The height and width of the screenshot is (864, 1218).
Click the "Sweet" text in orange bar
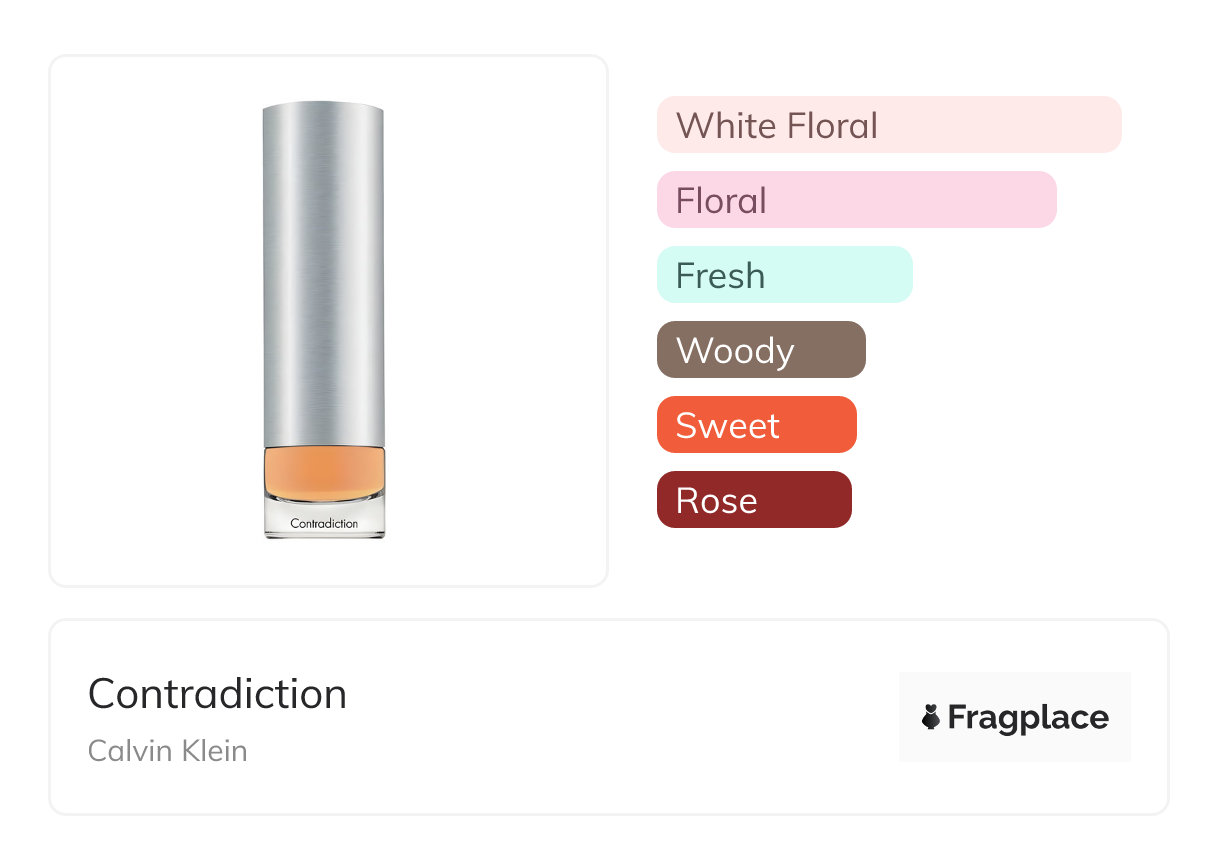pos(727,426)
